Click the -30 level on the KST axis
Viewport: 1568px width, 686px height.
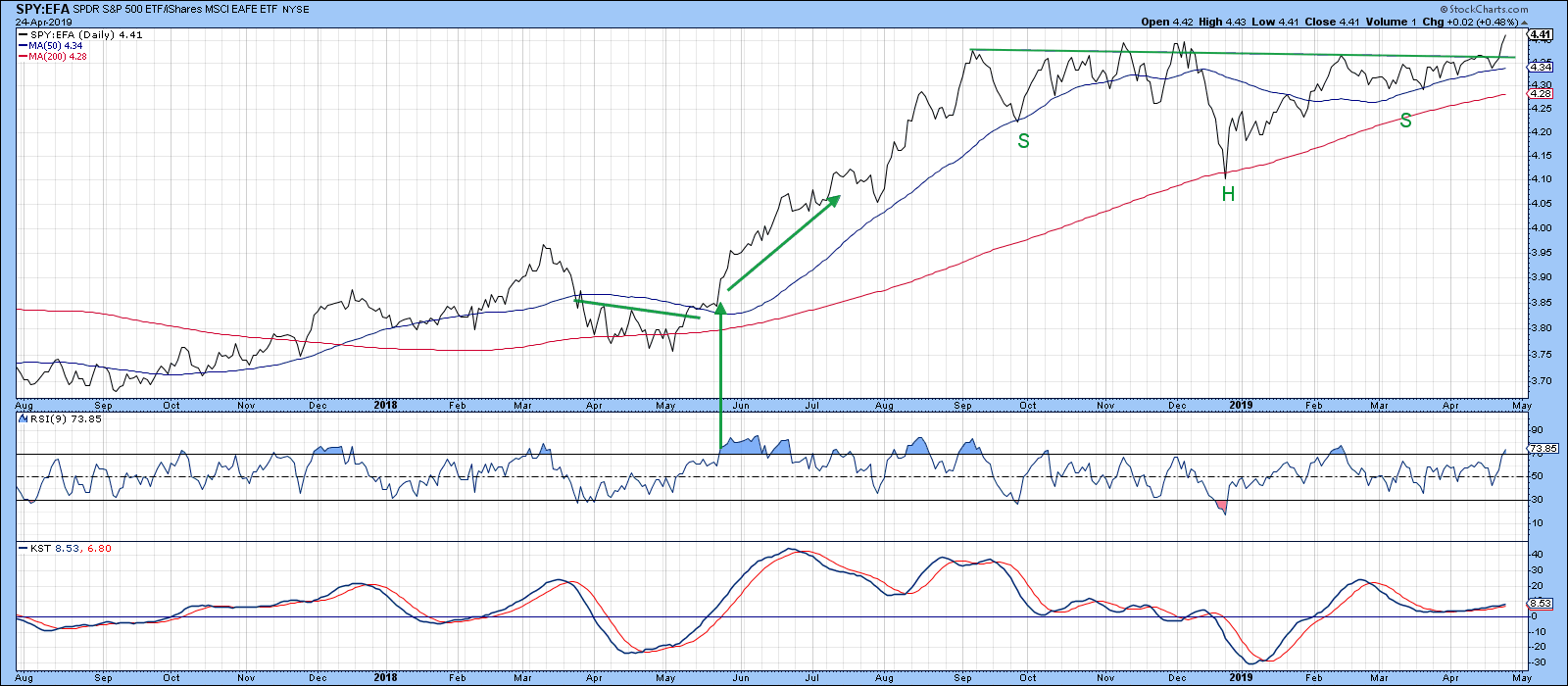click(1539, 661)
